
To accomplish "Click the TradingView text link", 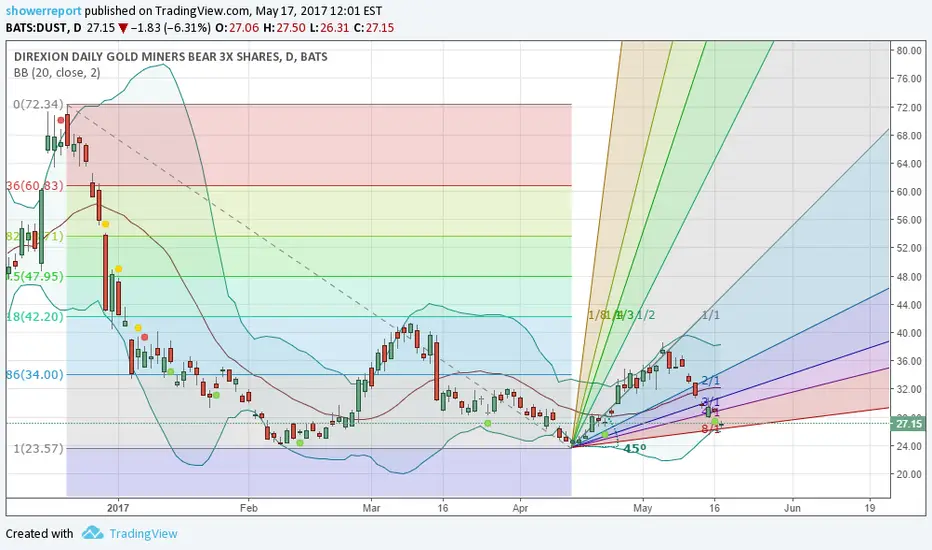I will click(x=143, y=533).
